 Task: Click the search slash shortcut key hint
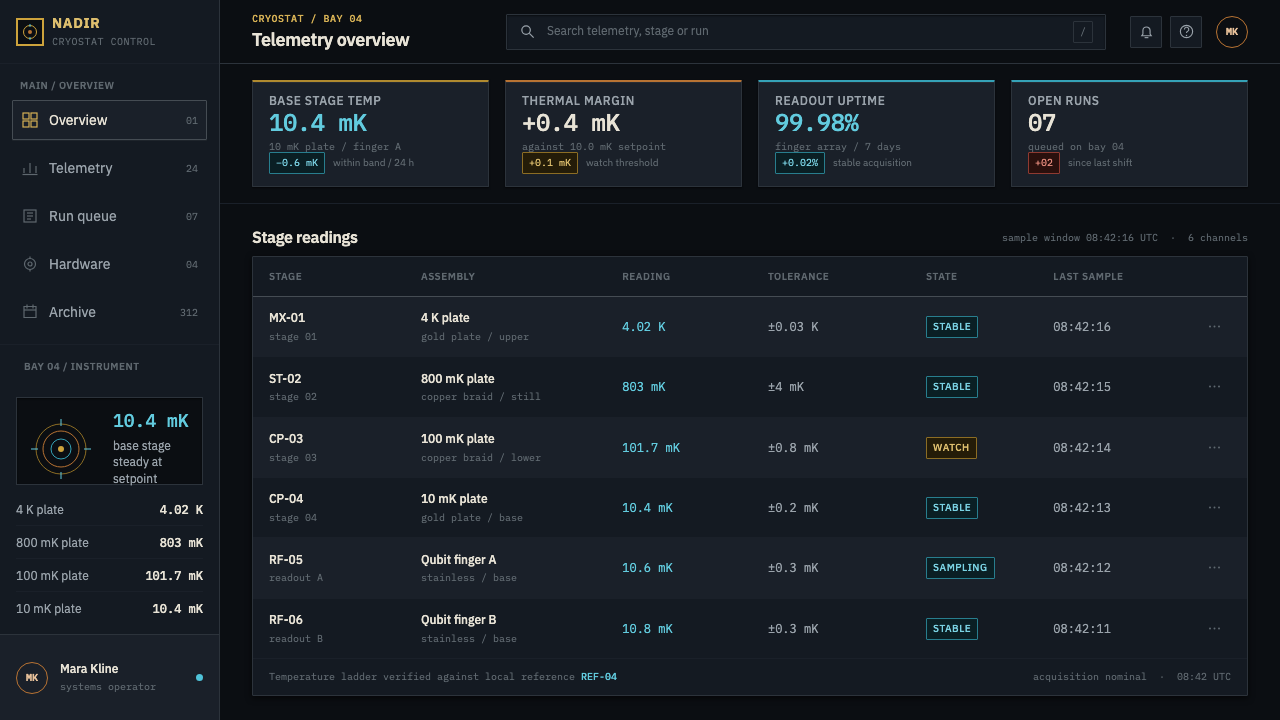click(1083, 32)
